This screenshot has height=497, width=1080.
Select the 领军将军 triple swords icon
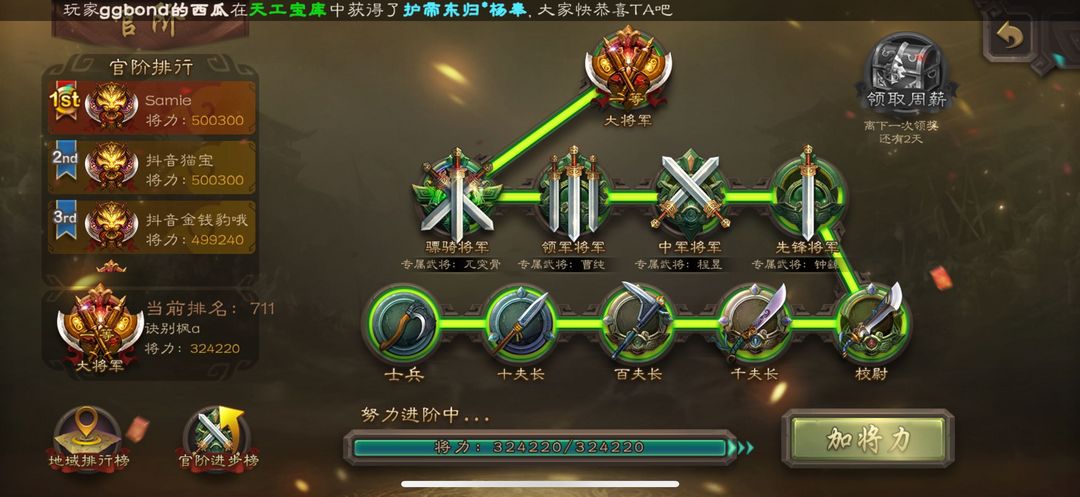tap(573, 195)
